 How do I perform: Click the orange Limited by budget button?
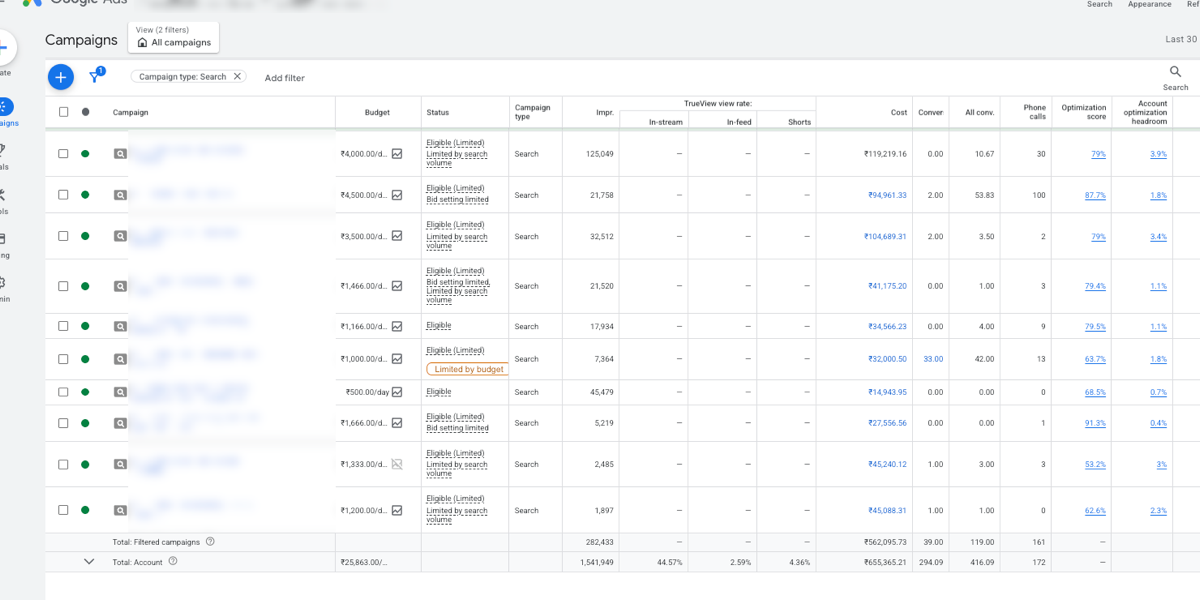(468, 369)
